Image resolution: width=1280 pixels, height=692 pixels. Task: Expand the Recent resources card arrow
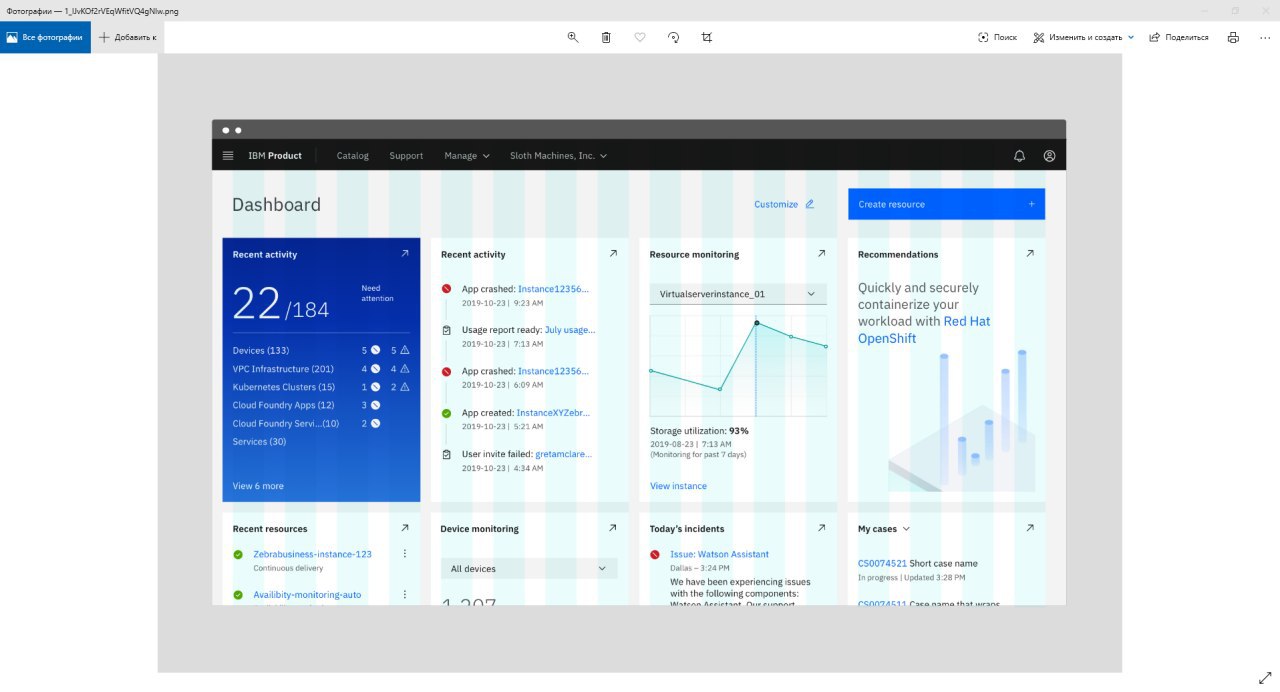pos(405,528)
